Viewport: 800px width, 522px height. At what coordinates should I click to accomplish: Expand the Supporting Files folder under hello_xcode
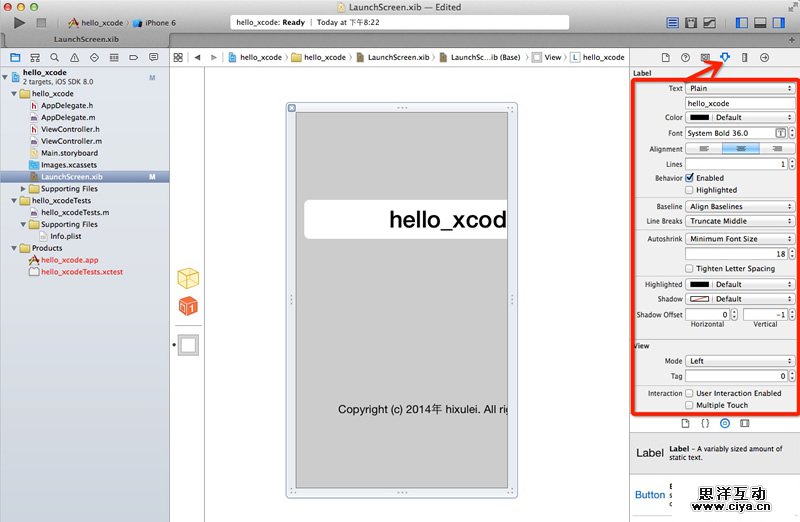[24, 189]
